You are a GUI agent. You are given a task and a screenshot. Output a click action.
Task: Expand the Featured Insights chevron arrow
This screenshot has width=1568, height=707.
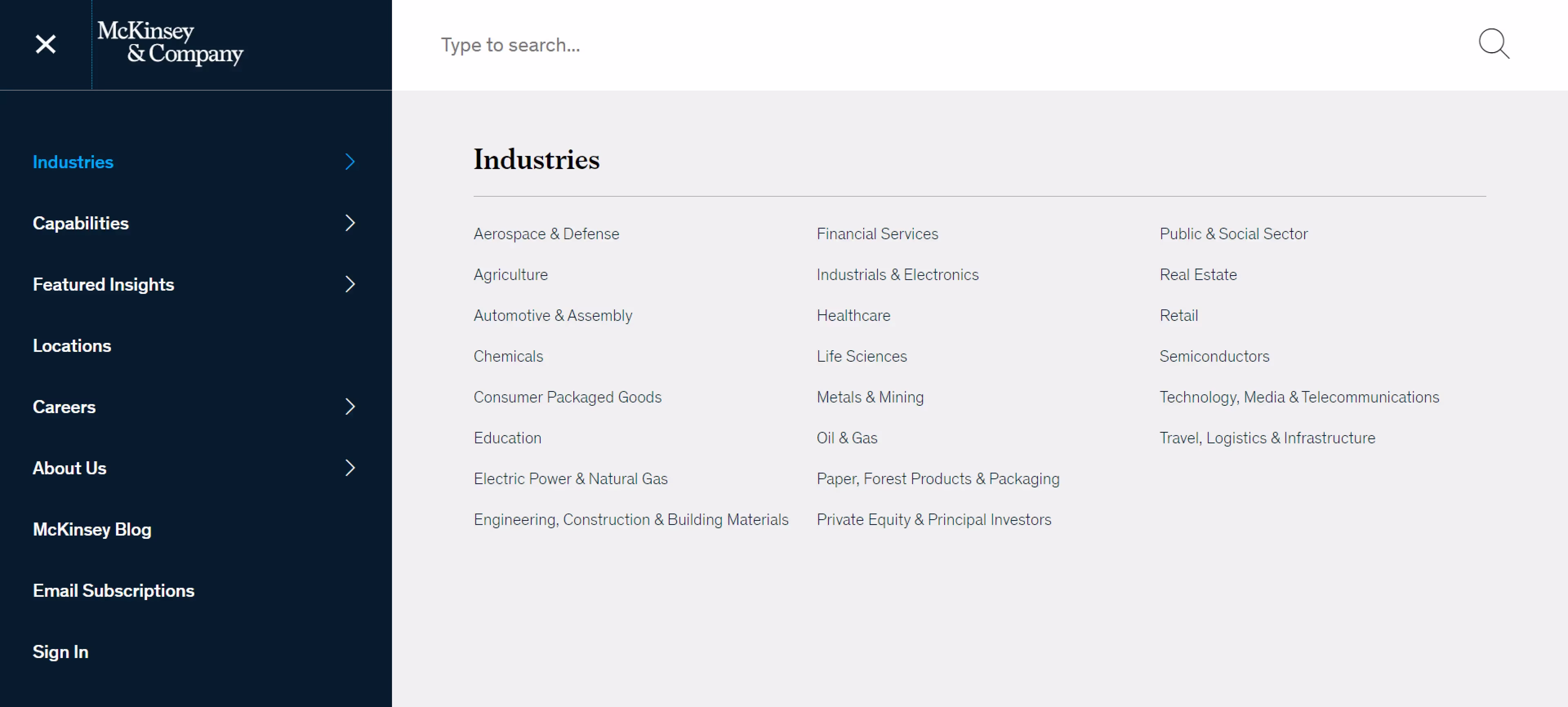pyautogui.click(x=350, y=284)
